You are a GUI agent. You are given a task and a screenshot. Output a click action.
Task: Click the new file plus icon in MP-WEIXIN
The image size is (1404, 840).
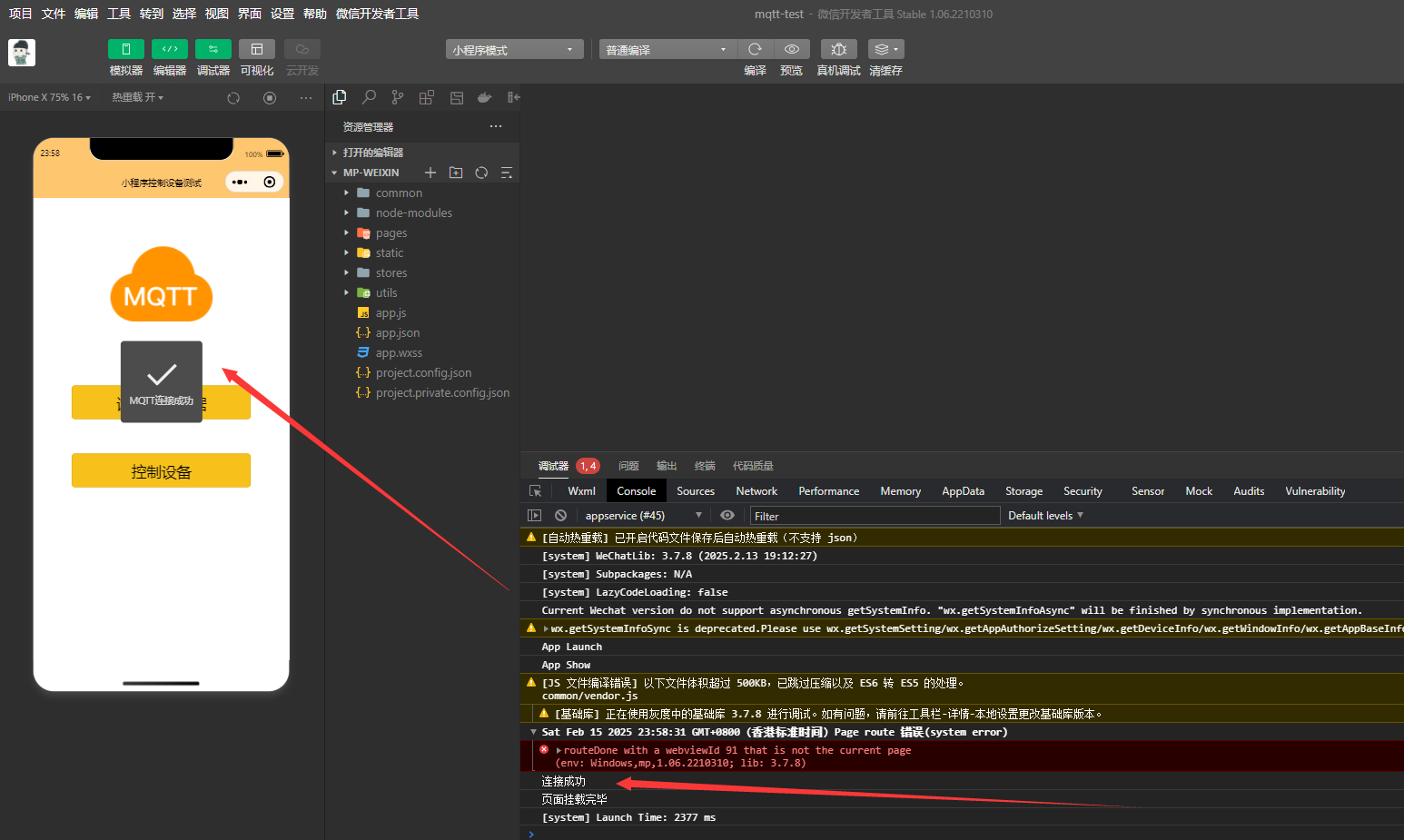pyautogui.click(x=430, y=173)
